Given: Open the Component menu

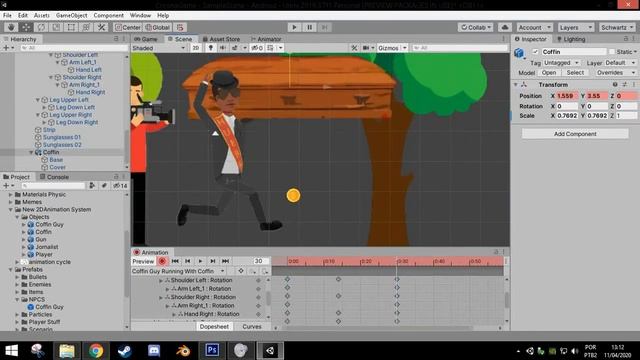Looking at the screenshot, I should 108,16.
